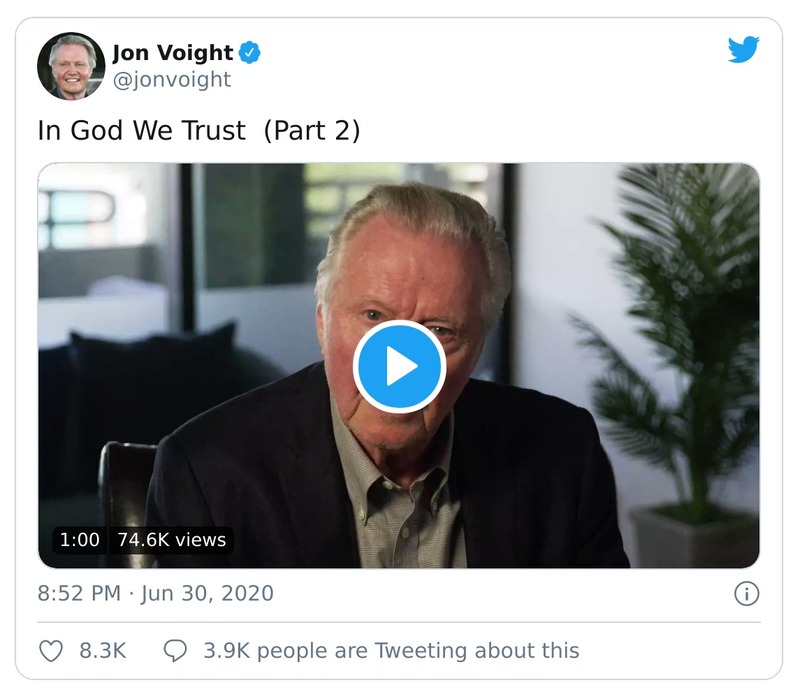Image resolution: width=800 pixels, height=699 pixels.
Task: Open the tweet info icon
Action: coord(746,593)
